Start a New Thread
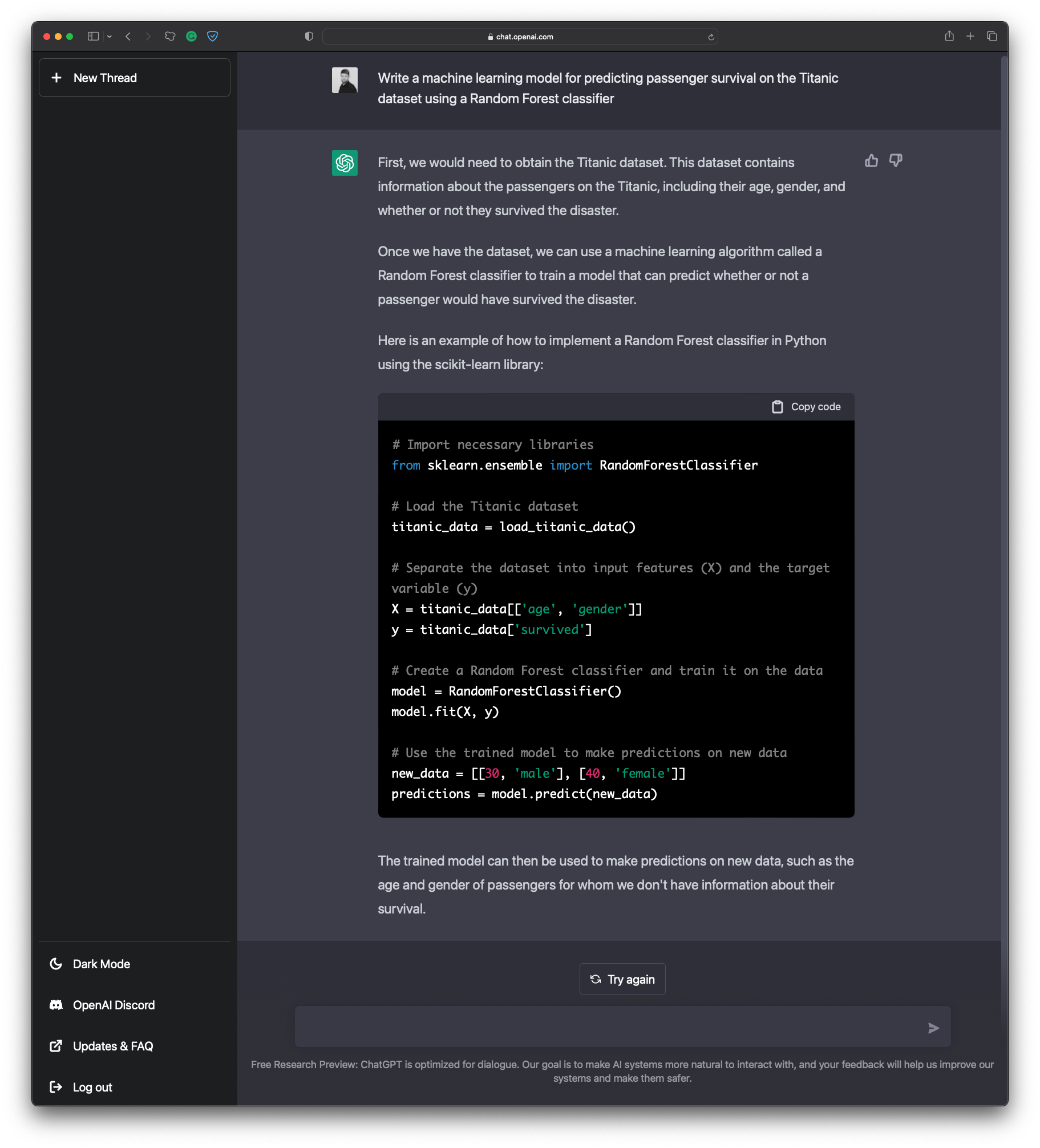The width and height of the screenshot is (1040, 1148). 135,78
